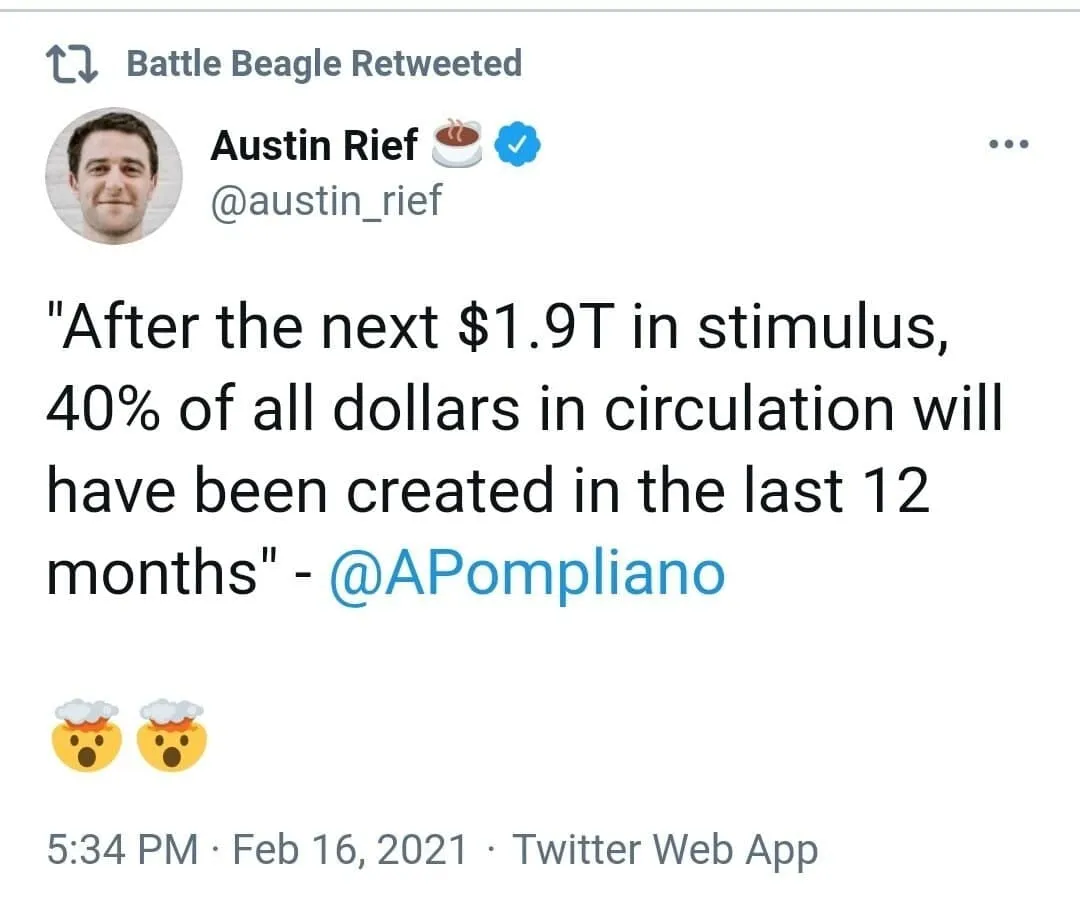
Task: Follow the @APompliano mention link
Action: point(527,574)
